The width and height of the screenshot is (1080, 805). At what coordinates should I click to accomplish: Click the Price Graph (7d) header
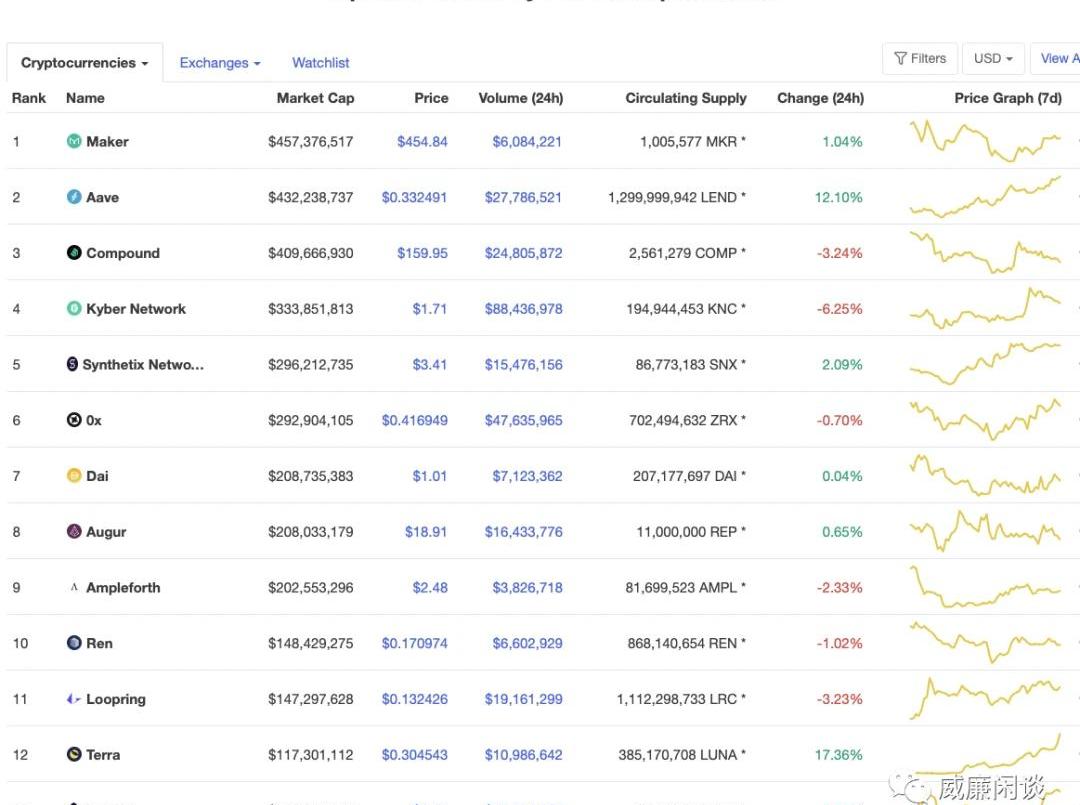(x=1008, y=98)
